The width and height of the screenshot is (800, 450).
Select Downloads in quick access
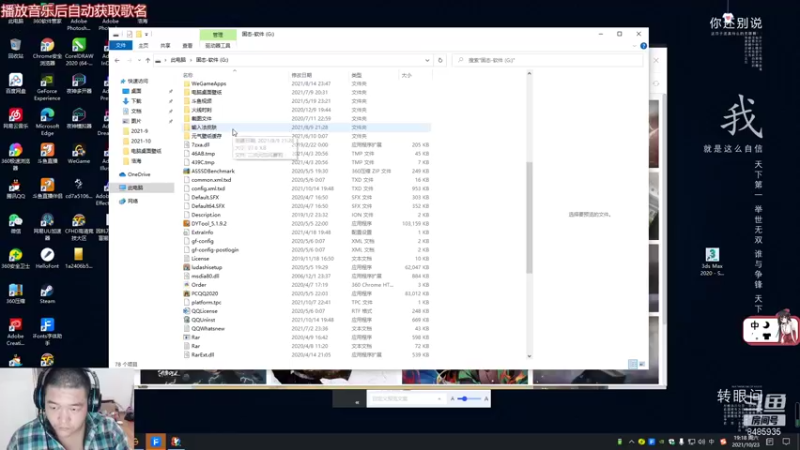coord(136,101)
